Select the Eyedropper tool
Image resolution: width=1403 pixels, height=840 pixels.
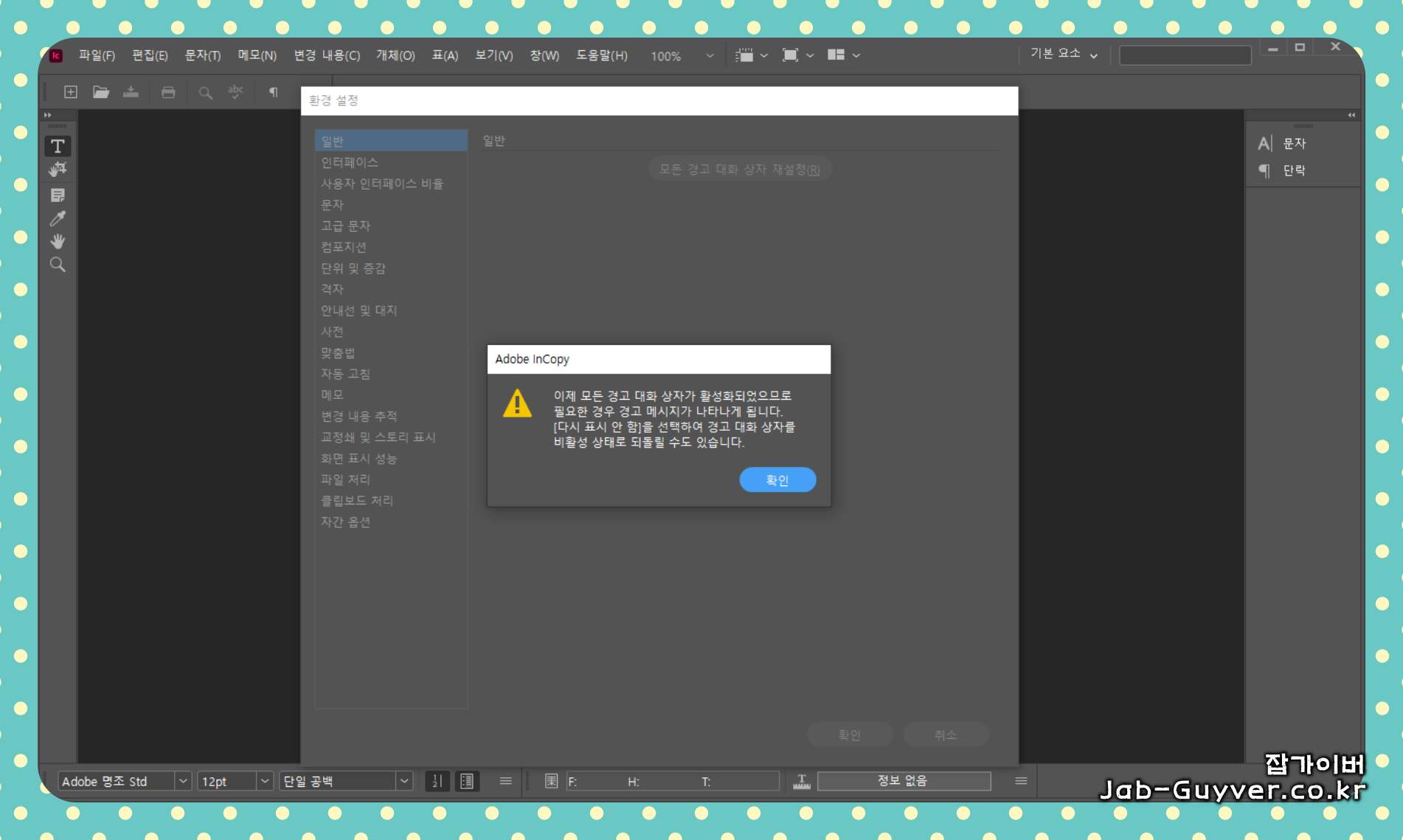(x=58, y=218)
